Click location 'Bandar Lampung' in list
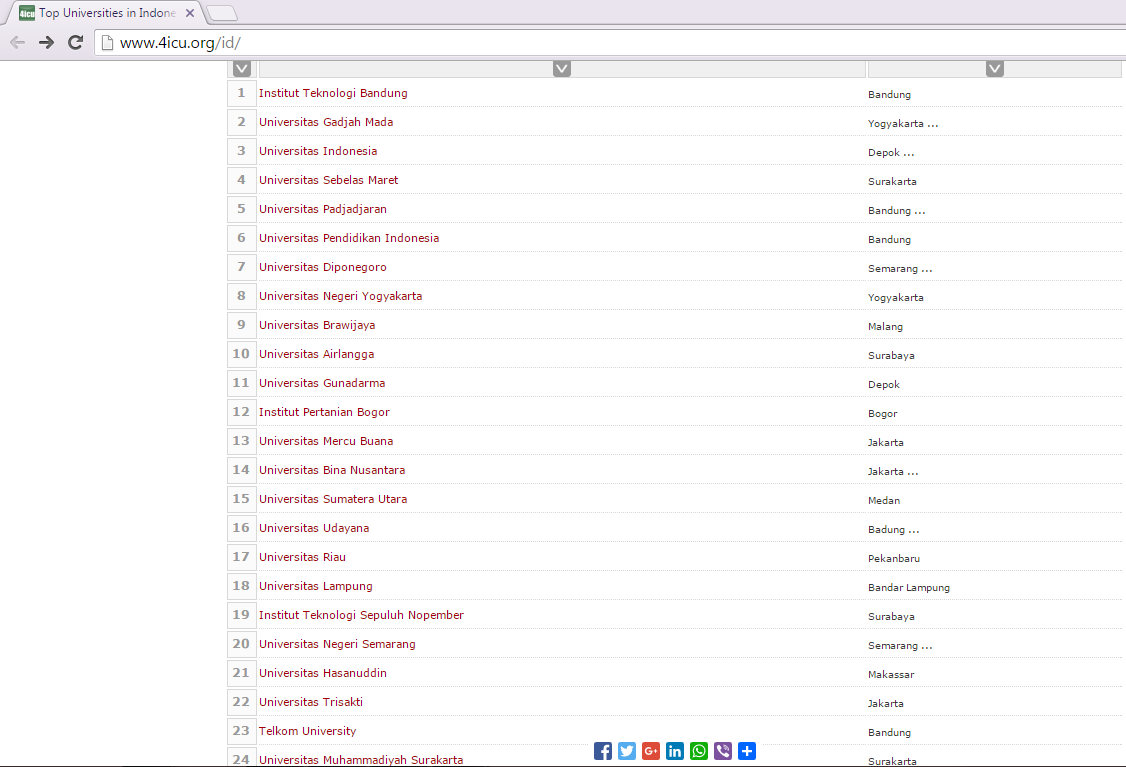 [909, 587]
